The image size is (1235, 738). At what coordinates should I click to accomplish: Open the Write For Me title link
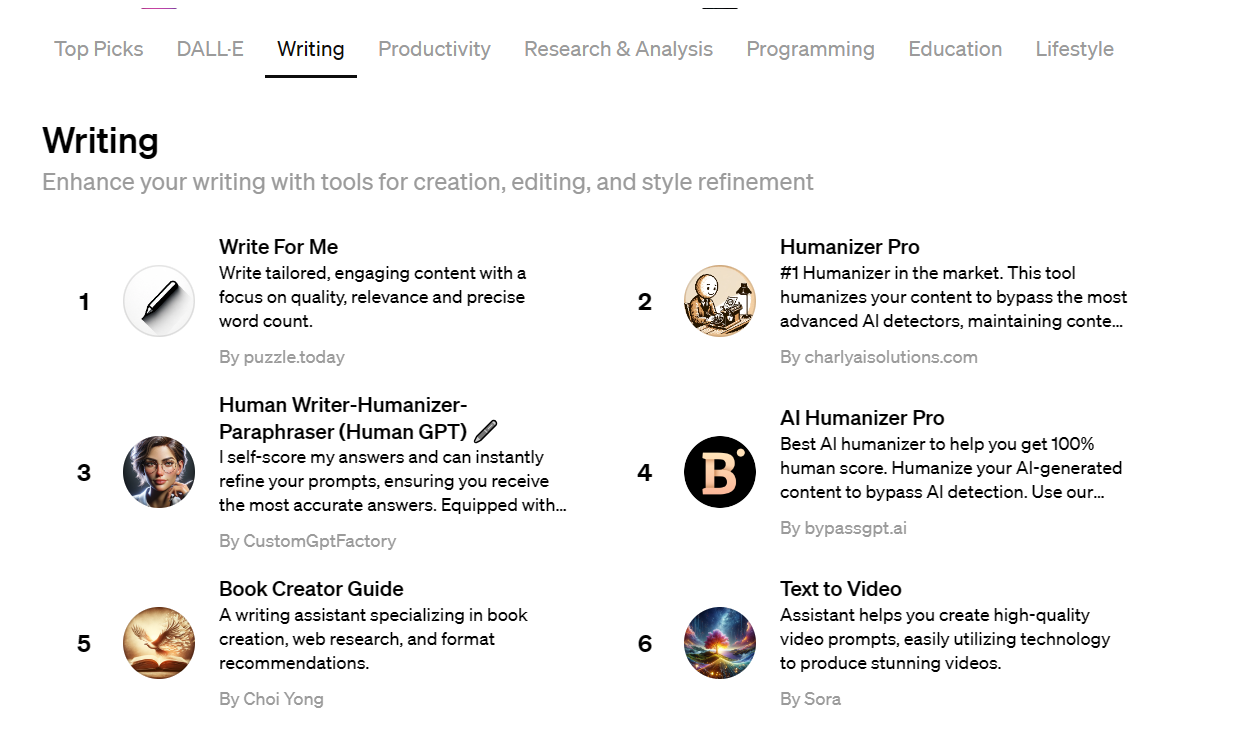pyautogui.click(x=279, y=247)
